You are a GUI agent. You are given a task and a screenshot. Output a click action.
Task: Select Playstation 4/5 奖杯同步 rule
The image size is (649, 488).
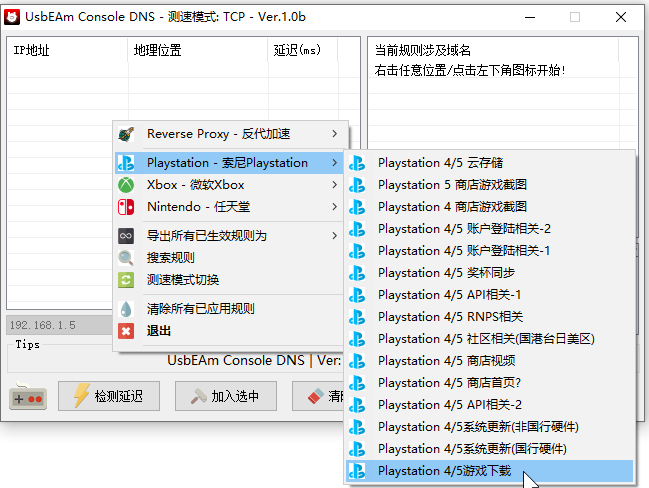(490, 273)
